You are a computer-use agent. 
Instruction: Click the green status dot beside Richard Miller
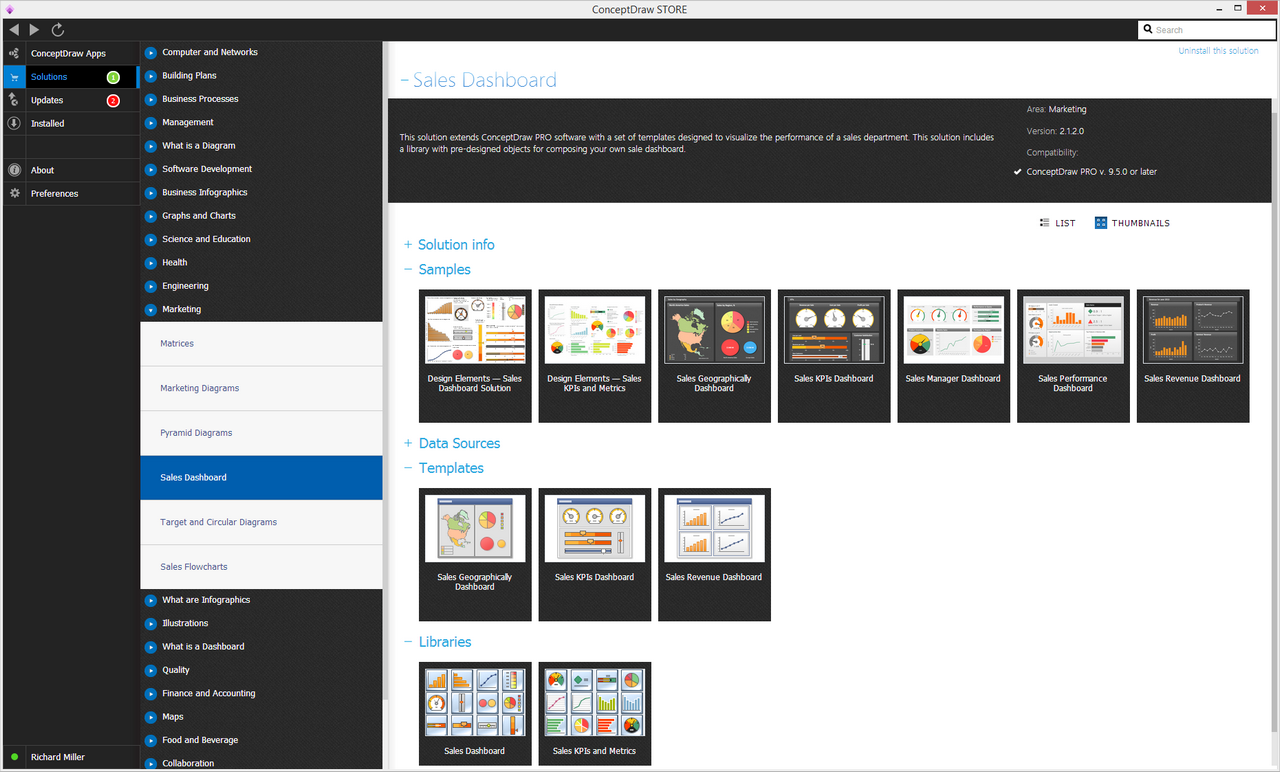pos(15,757)
